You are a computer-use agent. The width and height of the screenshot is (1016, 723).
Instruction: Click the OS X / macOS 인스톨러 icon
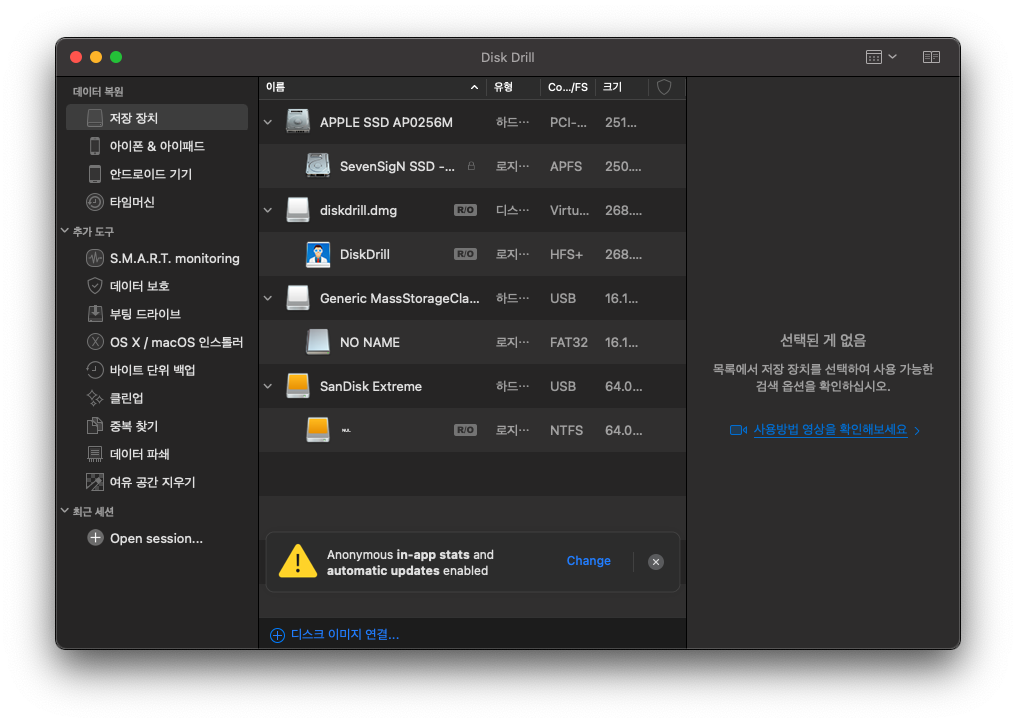point(95,341)
